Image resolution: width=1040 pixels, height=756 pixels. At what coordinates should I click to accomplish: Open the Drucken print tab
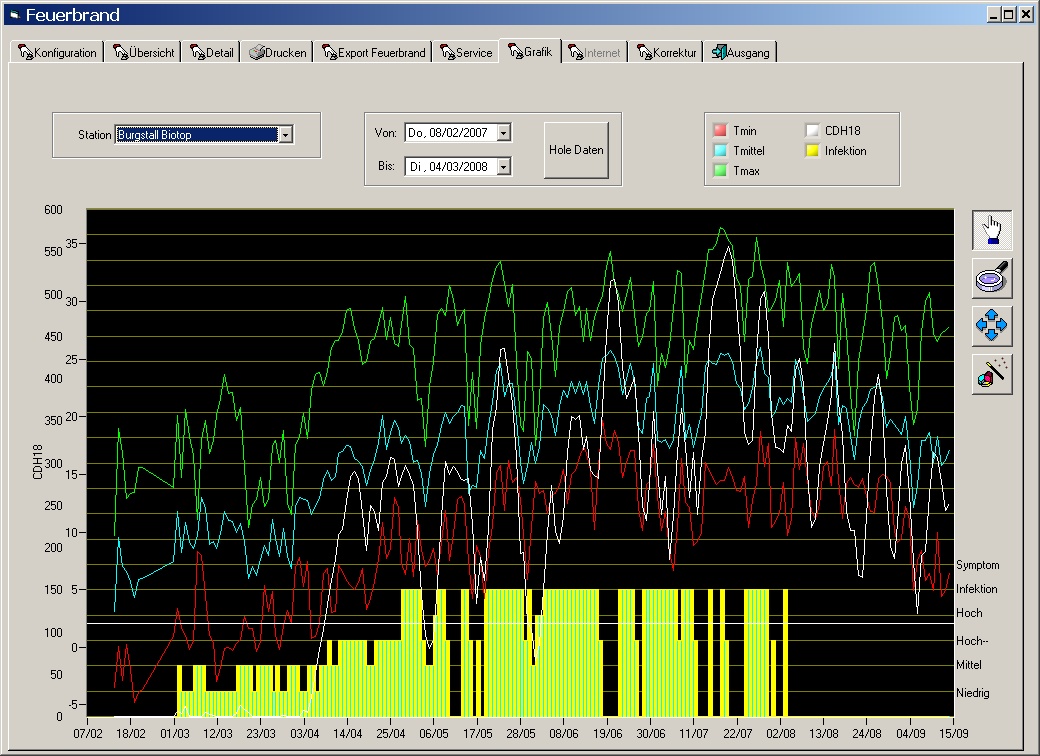[x=277, y=53]
